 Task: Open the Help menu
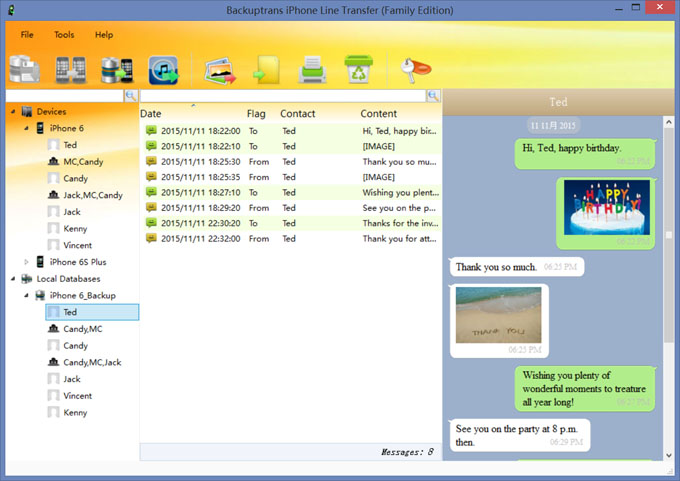point(104,35)
